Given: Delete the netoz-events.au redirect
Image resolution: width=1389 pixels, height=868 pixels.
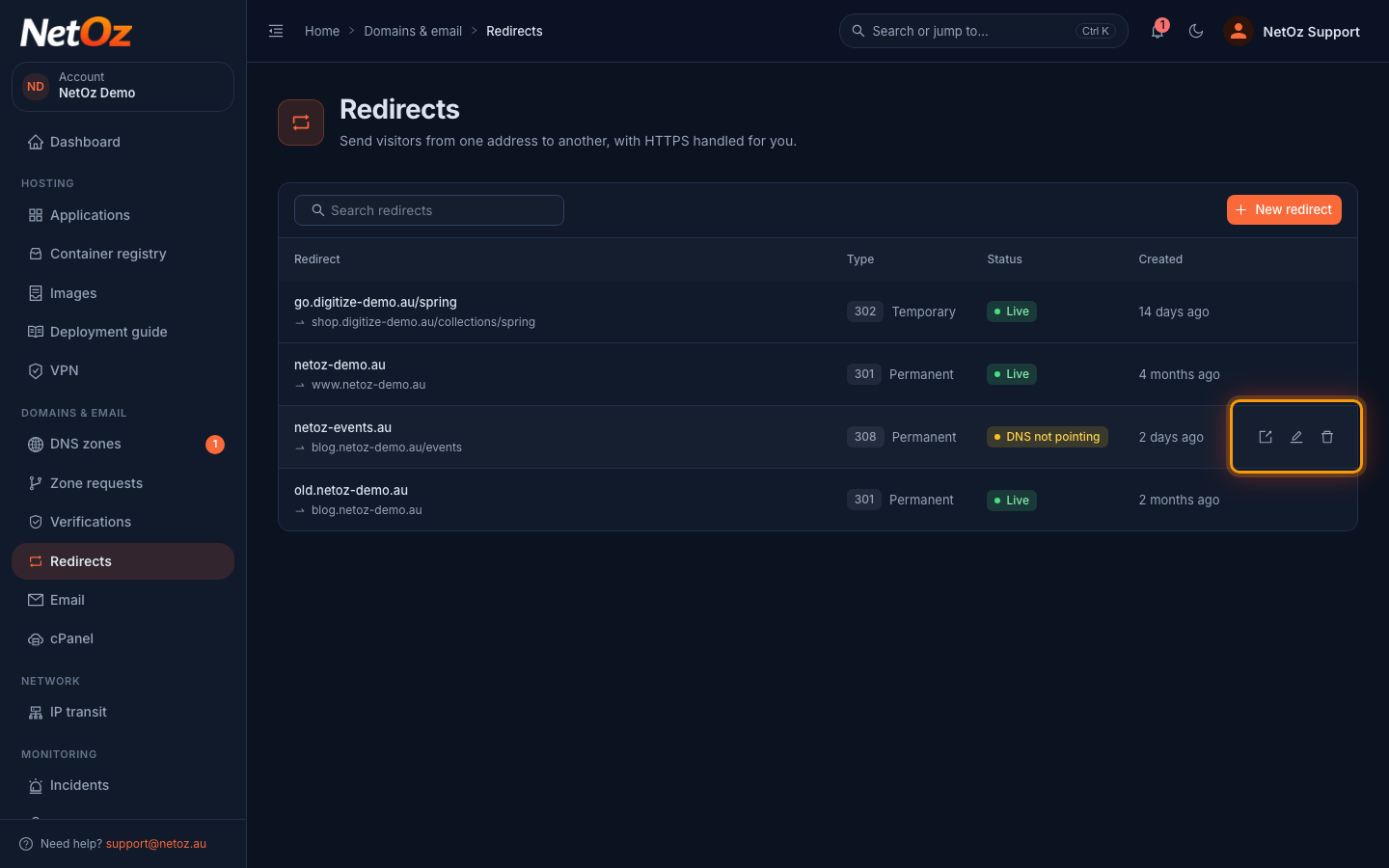Looking at the screenshot, I should pyautogui.click(x=1327, y=437).
